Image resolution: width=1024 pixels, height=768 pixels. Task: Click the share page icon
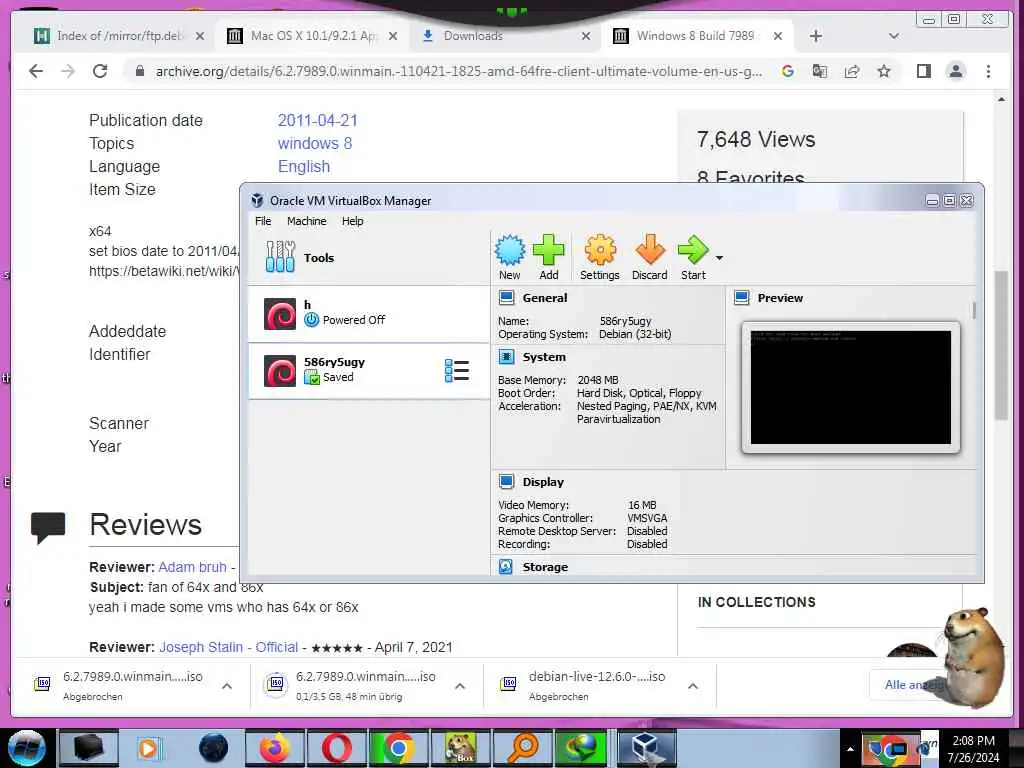852,71
